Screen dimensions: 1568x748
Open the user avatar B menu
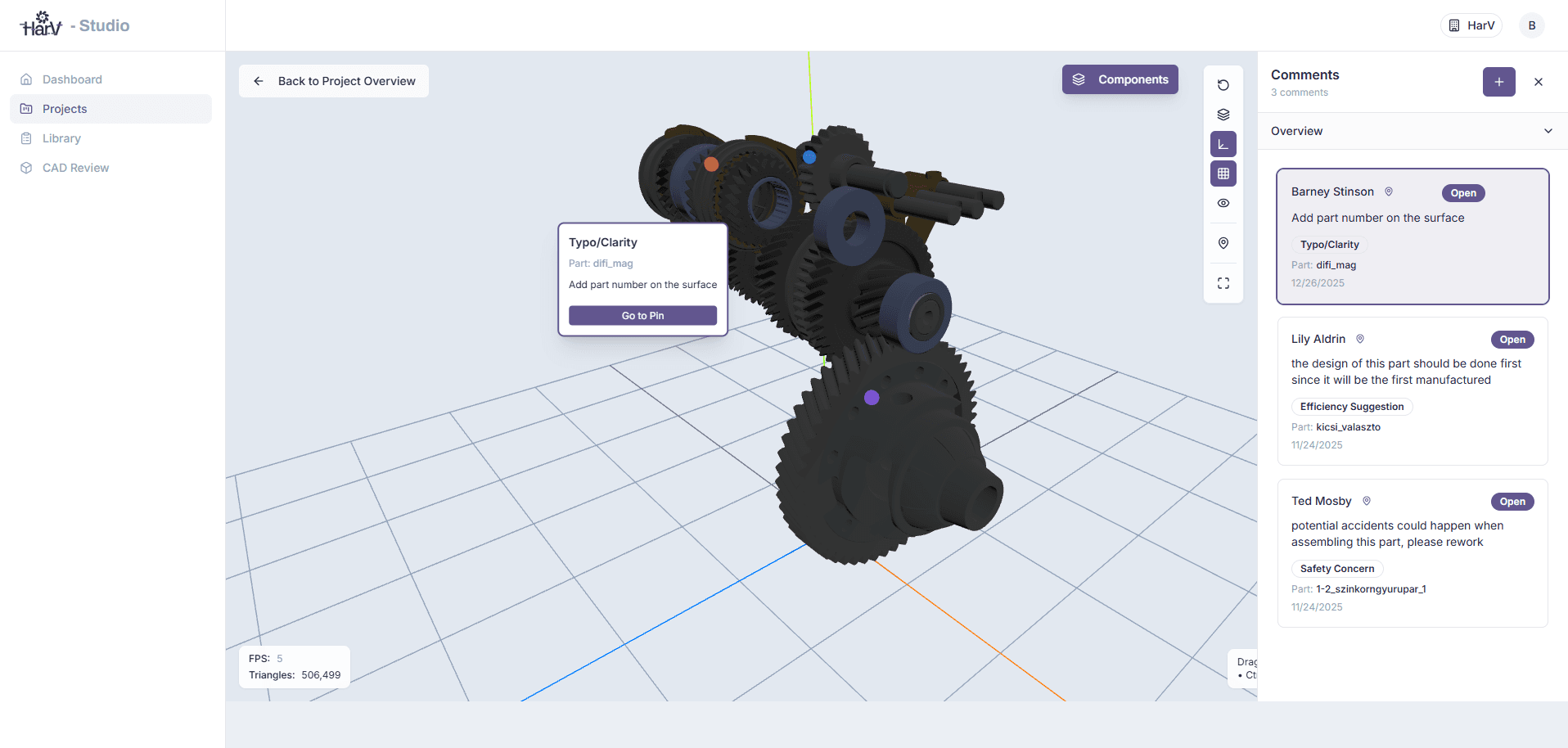click(x=1532, y=25)
